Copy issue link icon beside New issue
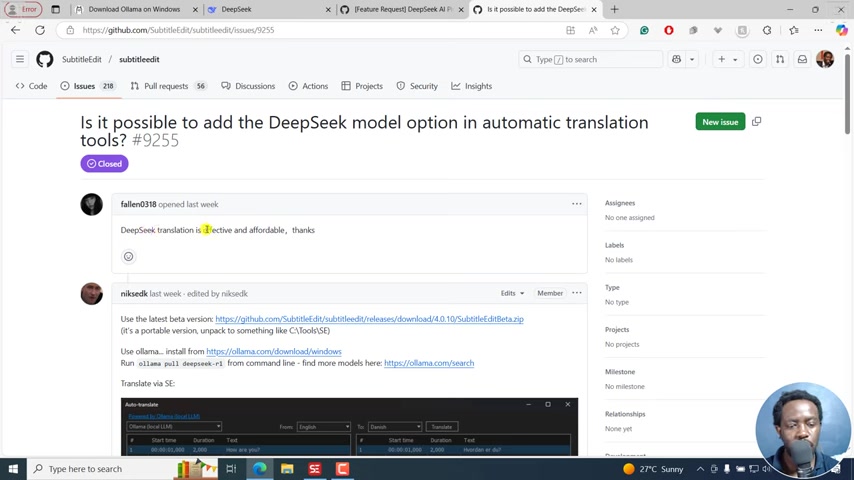This screenshot has width=854, height=480. (757, 121)
